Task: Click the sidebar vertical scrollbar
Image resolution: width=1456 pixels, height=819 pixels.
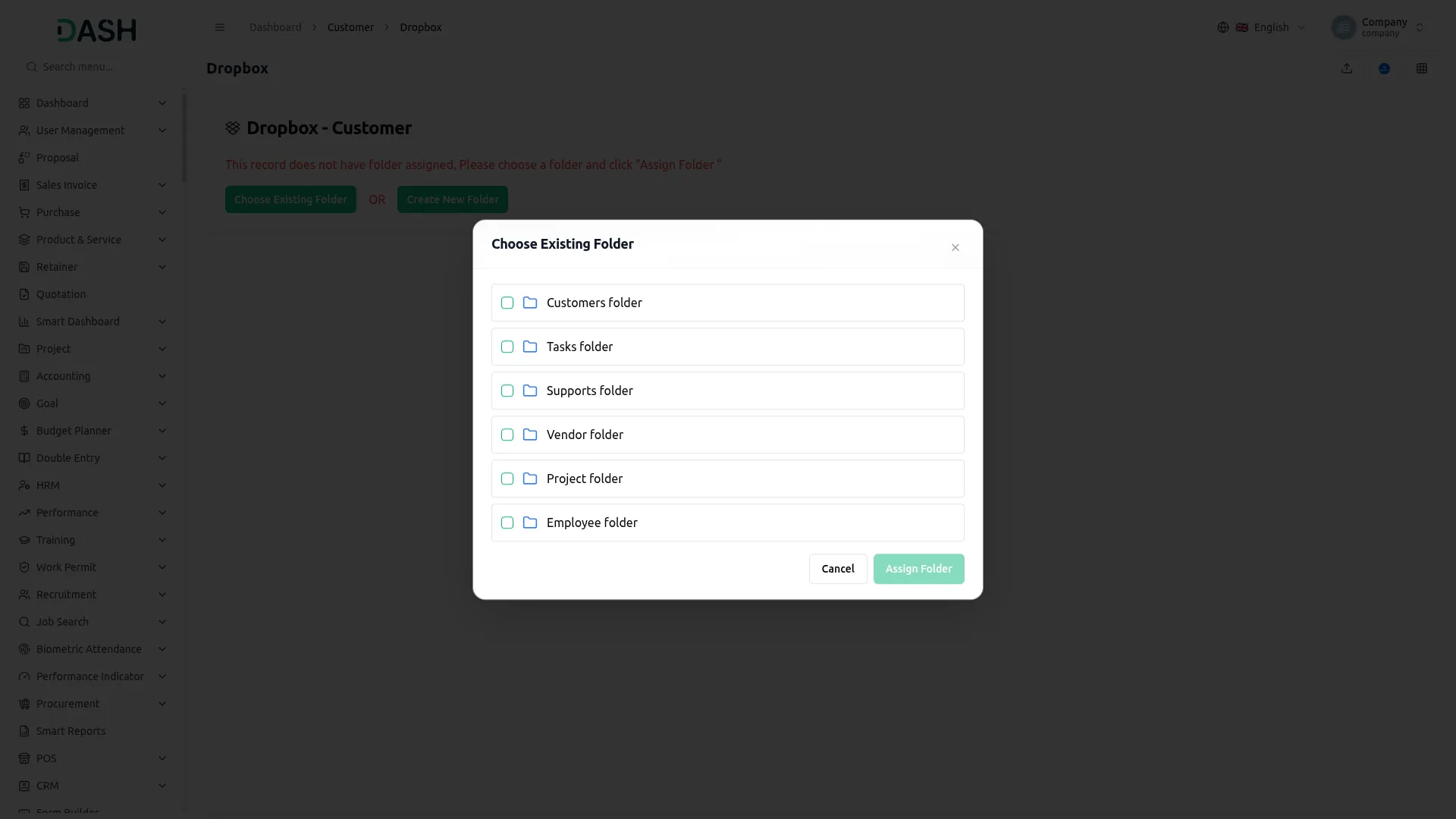Action: point(184,136)
